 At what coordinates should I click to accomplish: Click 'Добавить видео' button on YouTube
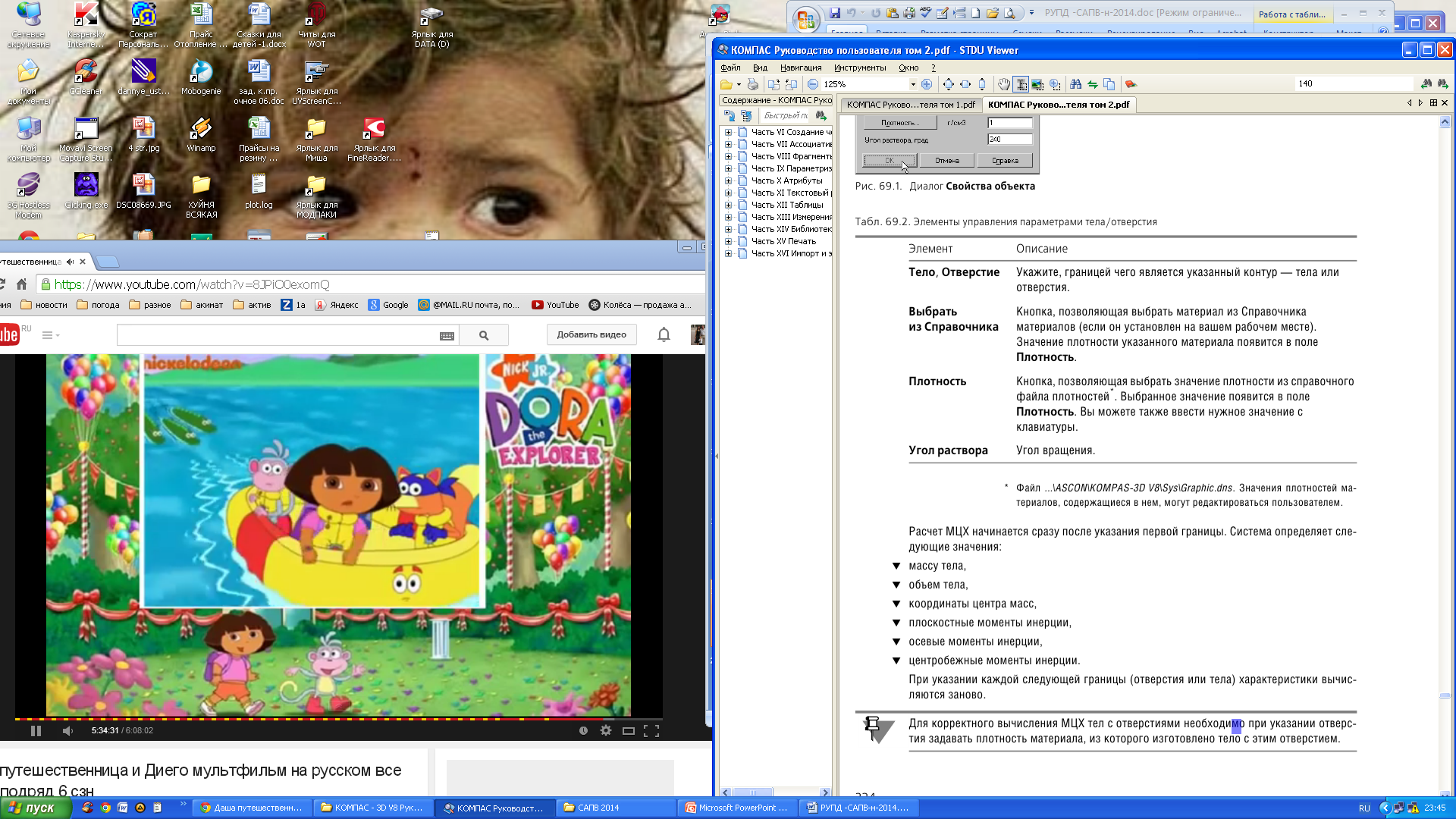(x=591, y=334)
